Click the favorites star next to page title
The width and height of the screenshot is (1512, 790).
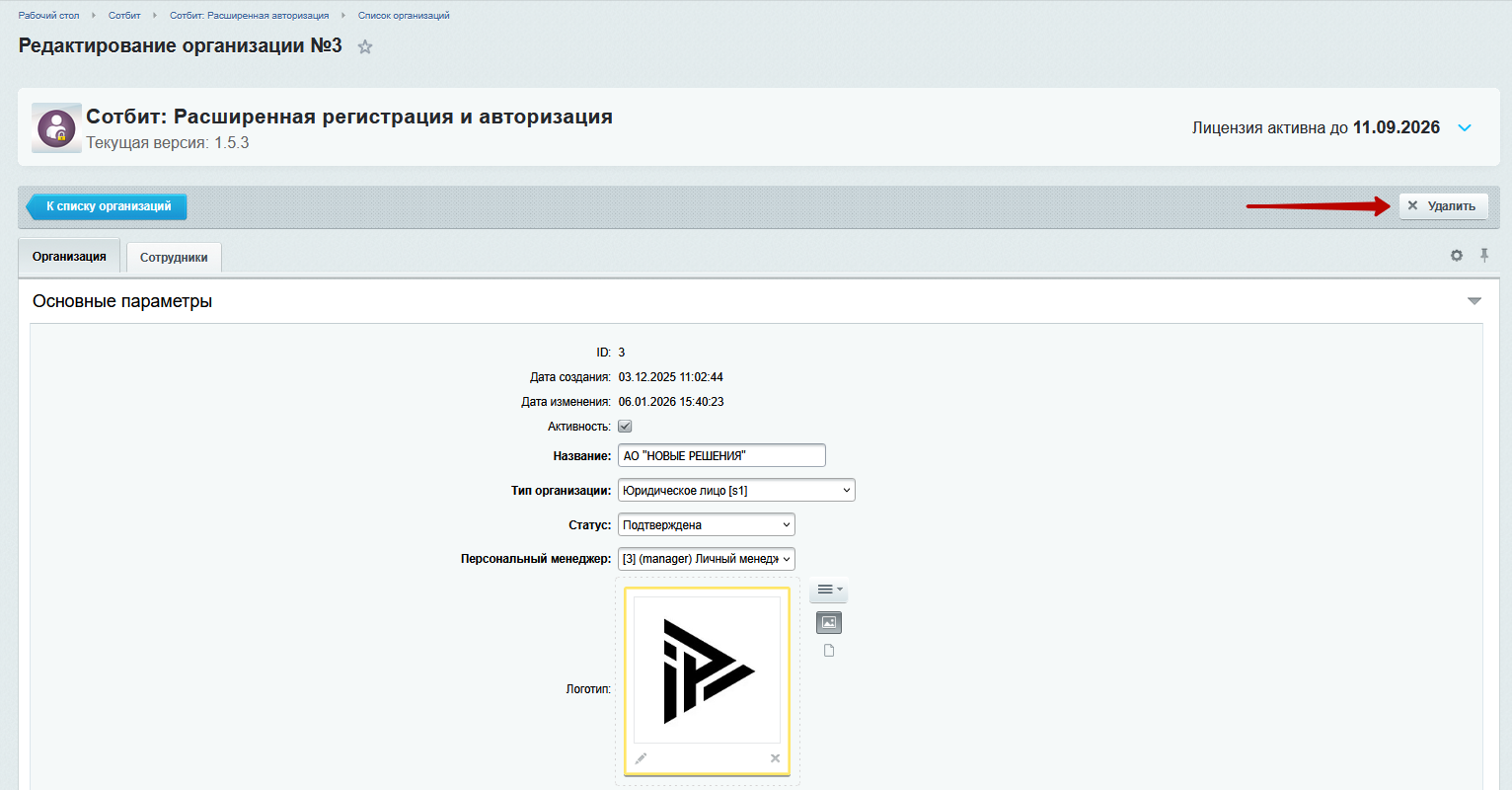tap(365, 47)
